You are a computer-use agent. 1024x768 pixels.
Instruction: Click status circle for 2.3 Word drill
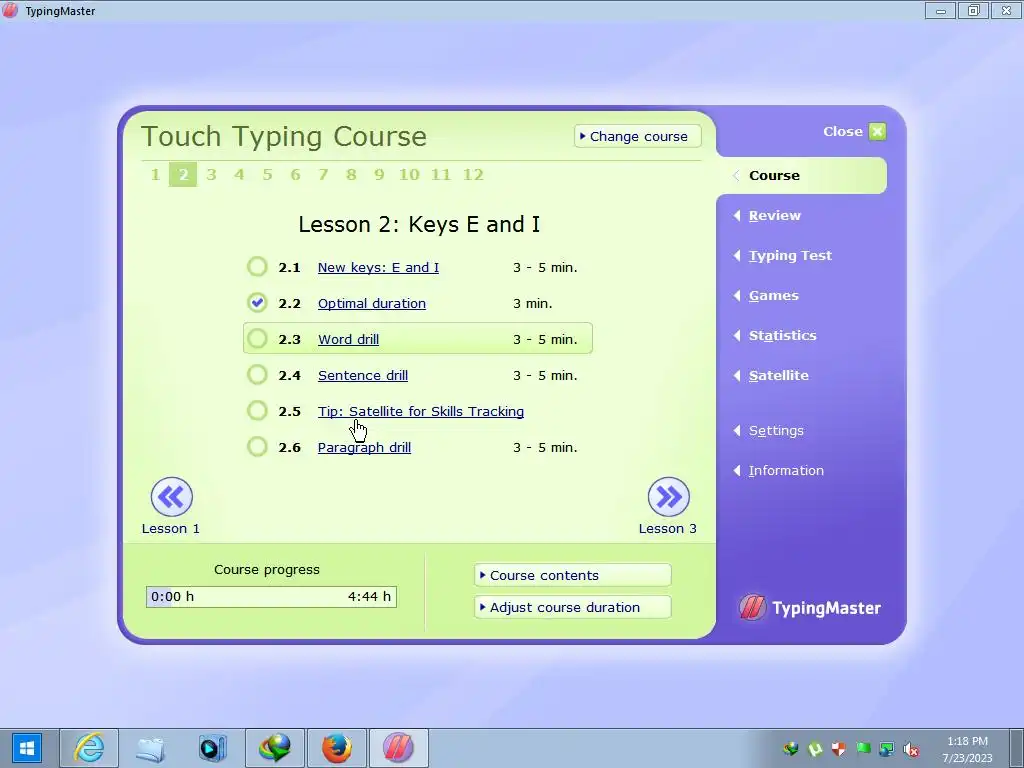point(257,338)
